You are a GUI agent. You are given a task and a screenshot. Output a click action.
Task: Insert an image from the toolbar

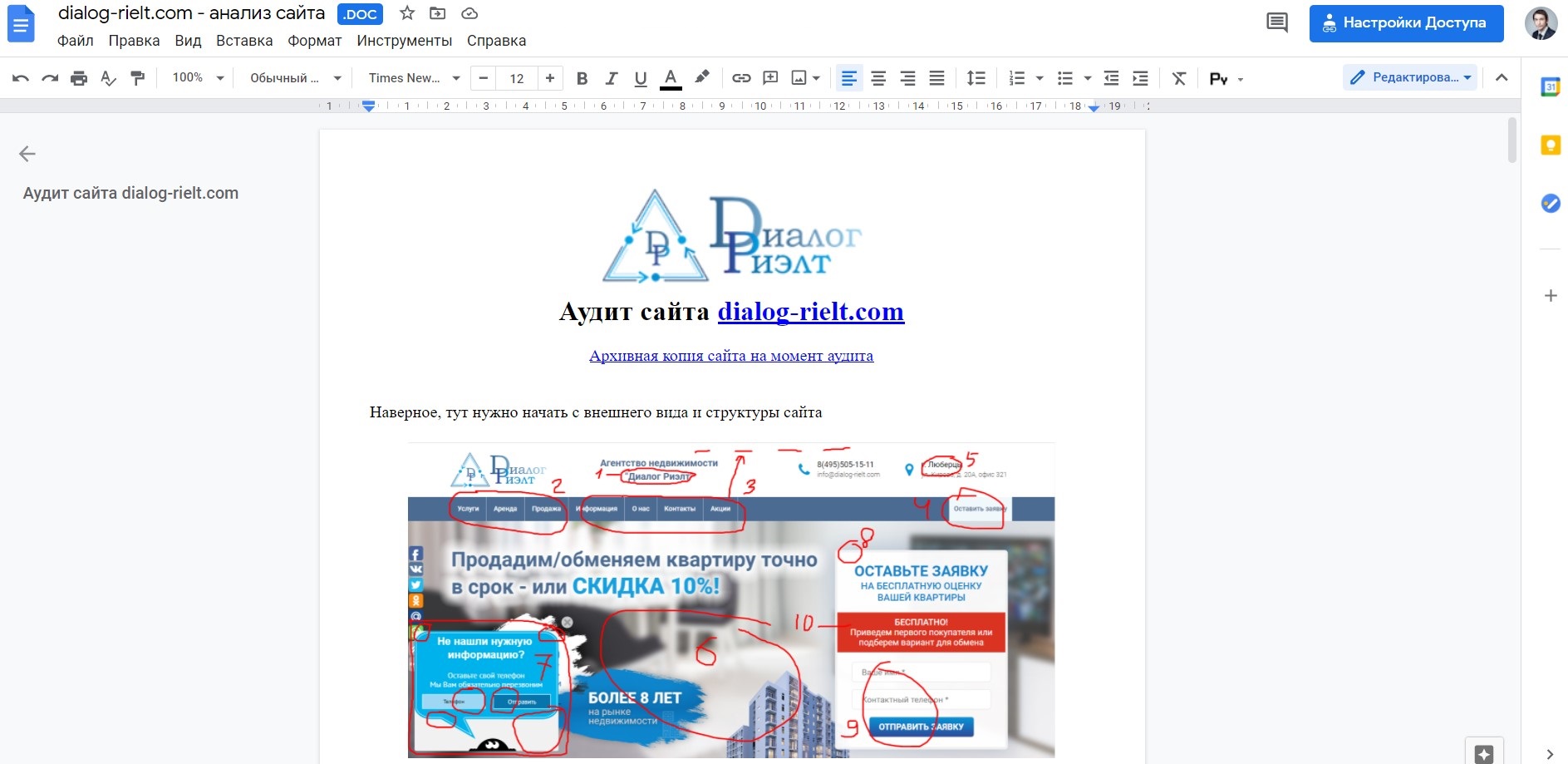799,78
